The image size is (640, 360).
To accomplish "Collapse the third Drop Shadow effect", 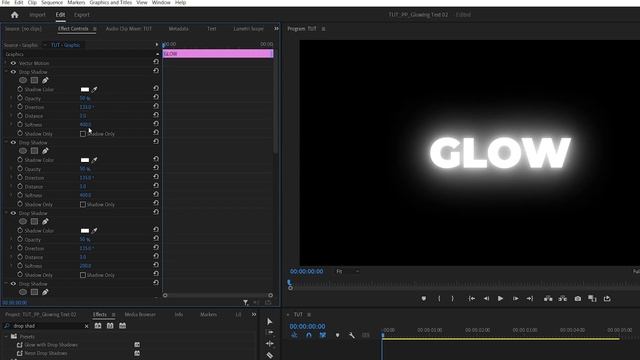I will pyautogui.click(x=6, y=213).
